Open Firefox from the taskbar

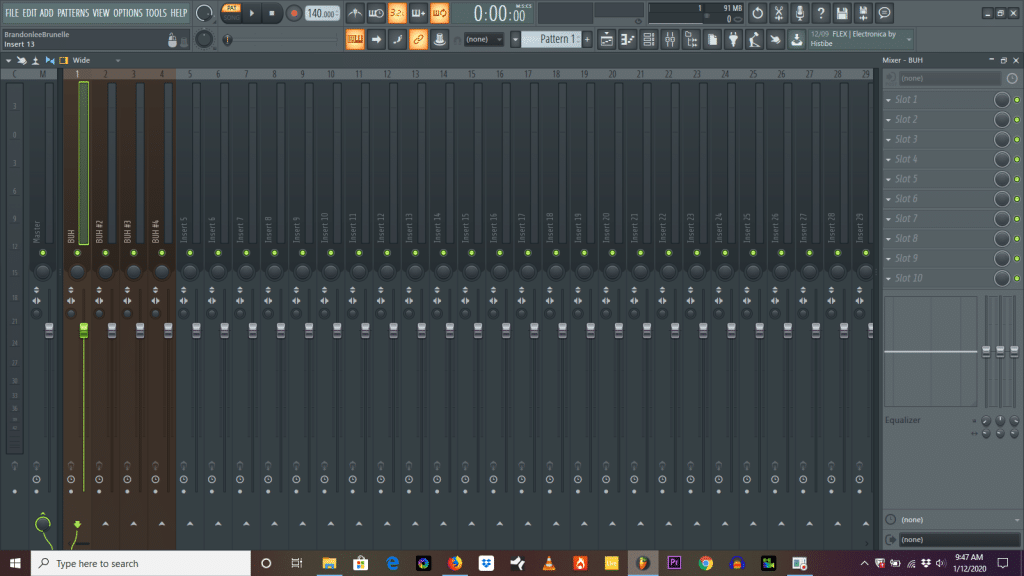click(455, 563)
